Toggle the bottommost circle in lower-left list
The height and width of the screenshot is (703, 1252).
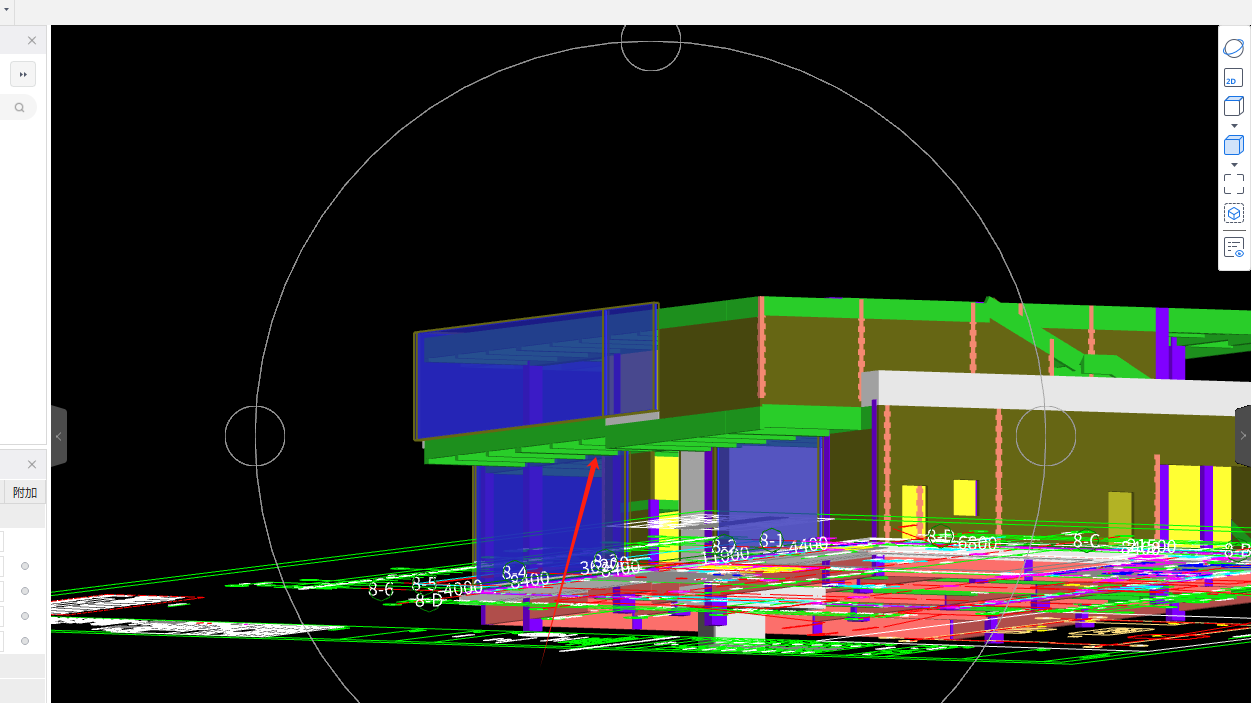tap(25, 641)
